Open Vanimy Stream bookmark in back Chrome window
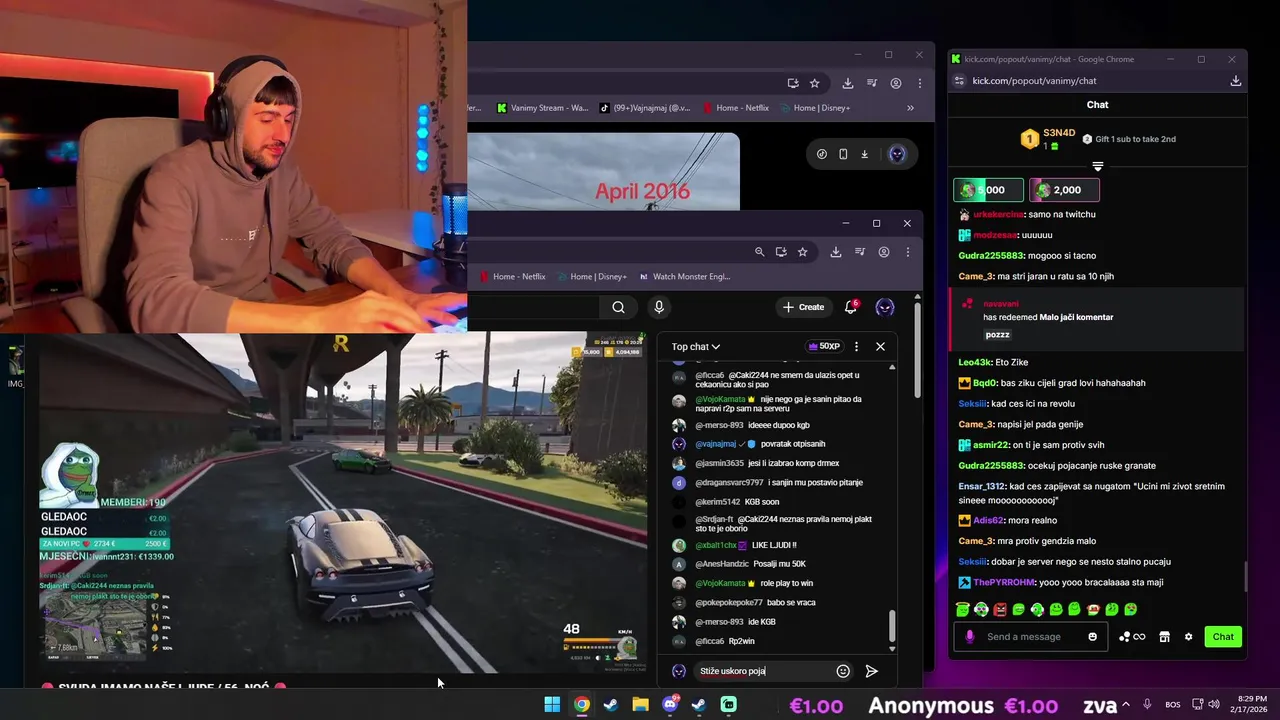1280x720 pixels. pos(543,108)
